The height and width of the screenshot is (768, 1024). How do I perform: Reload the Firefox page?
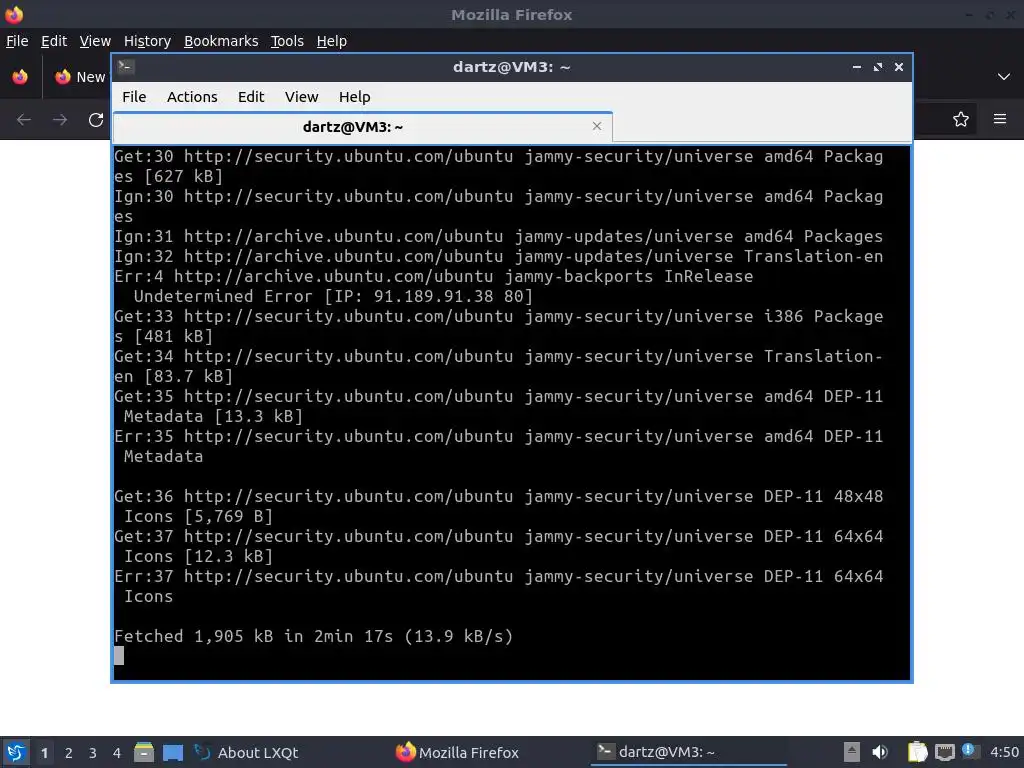(96, 120)
